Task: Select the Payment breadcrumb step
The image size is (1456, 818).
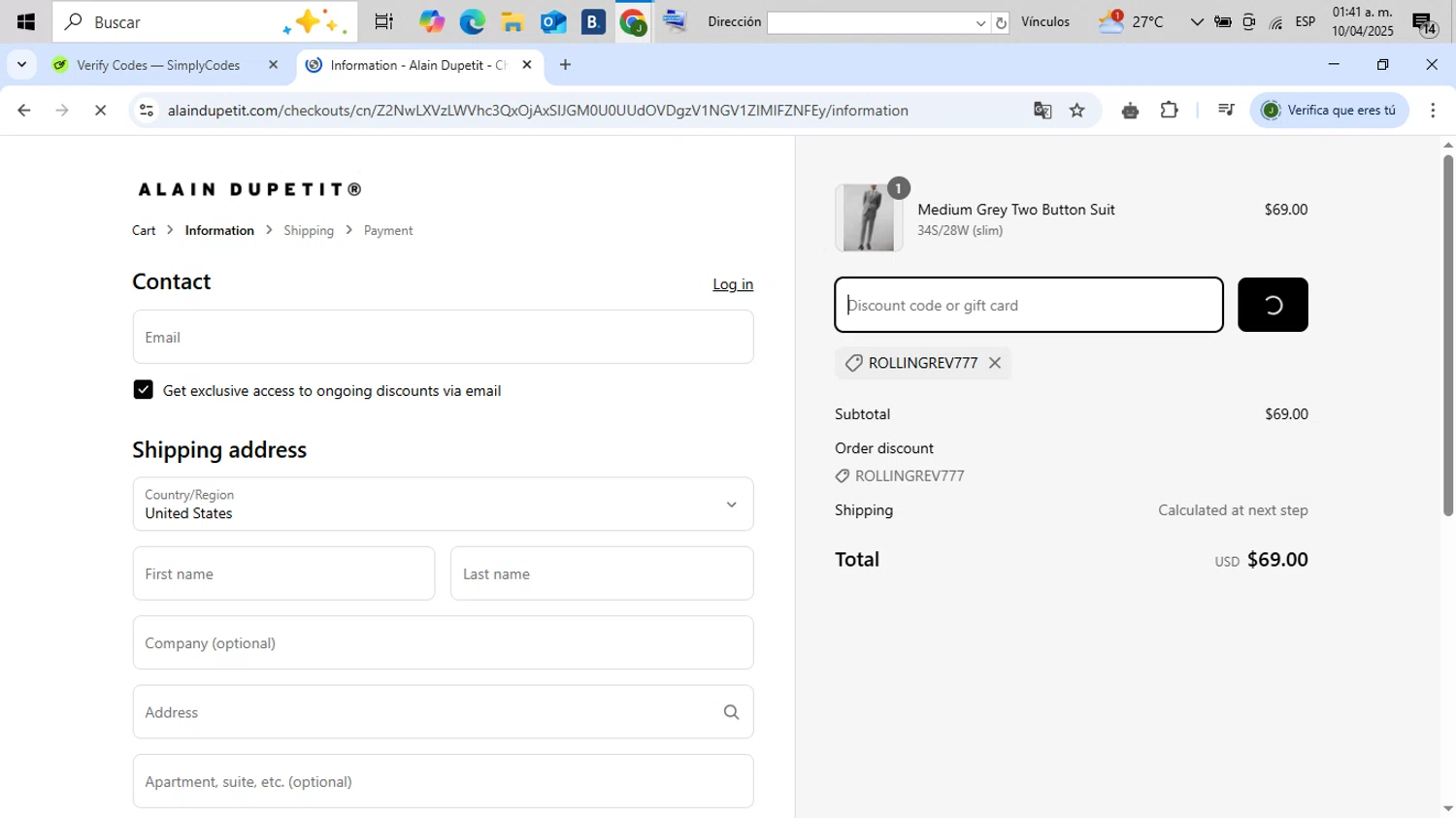Action: coord(388,230)
